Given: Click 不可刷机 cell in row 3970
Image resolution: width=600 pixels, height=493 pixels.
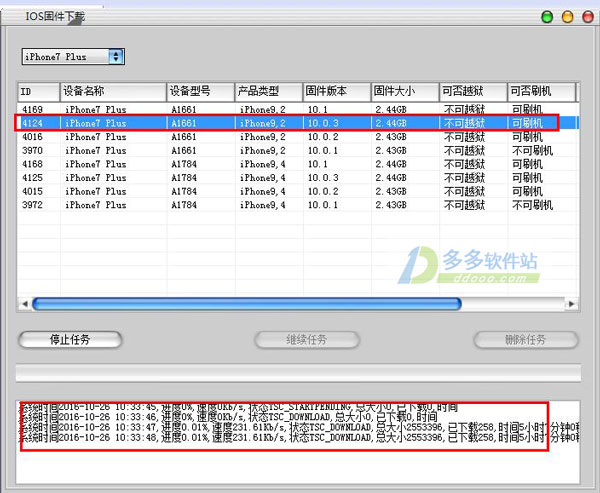Looking at the screenshot, I should [532, 150].
